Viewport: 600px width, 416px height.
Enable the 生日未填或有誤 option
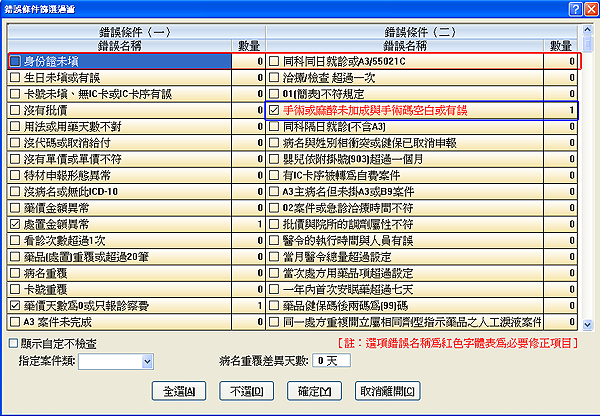[15, 77]
